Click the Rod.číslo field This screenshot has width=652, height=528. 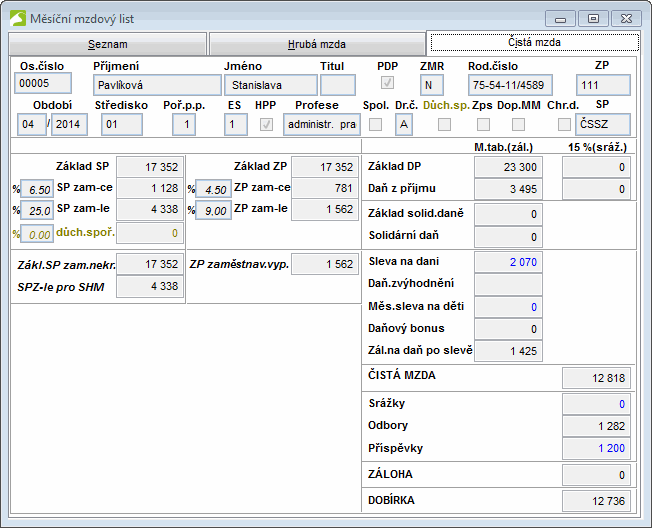509,85
